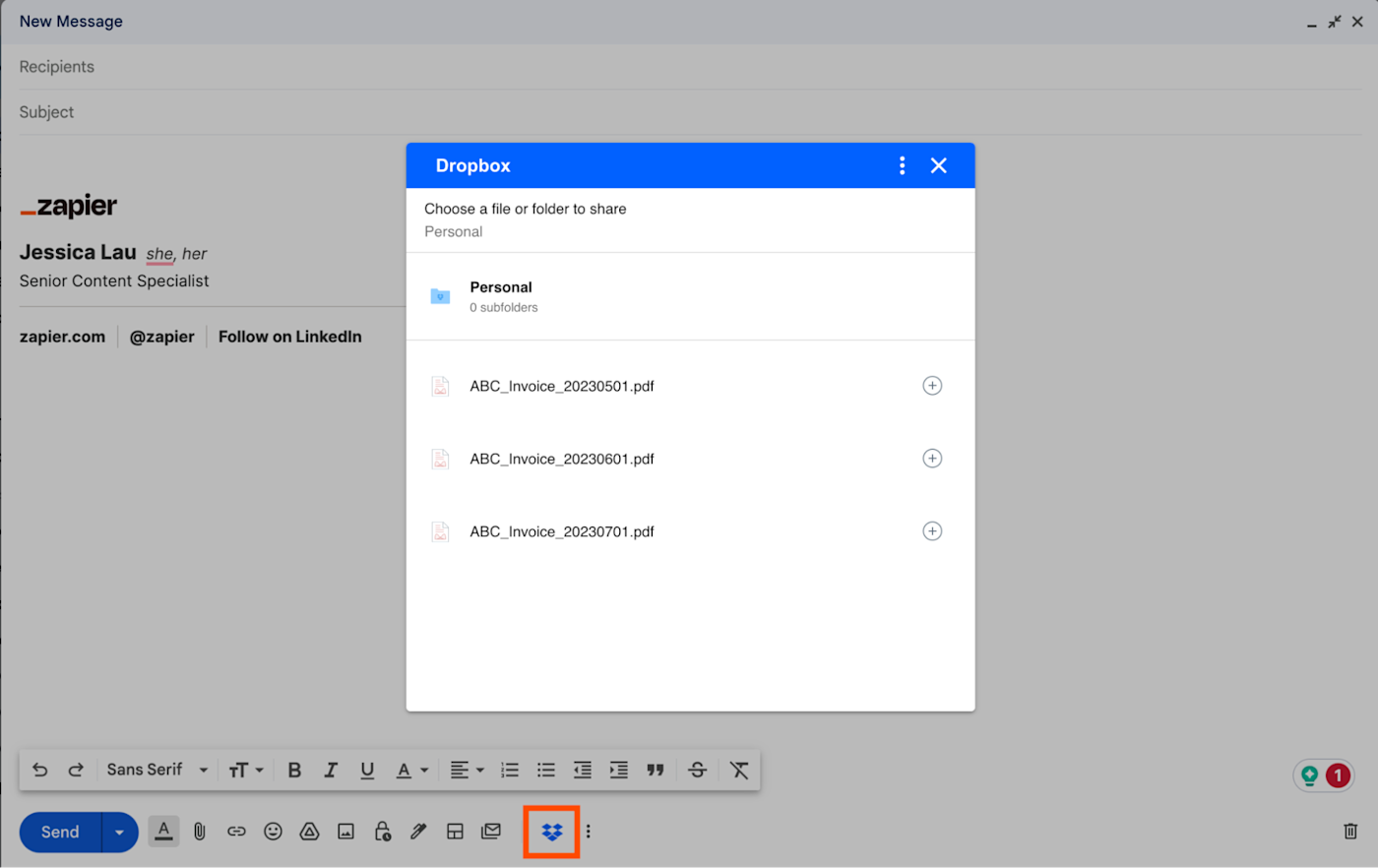Close the Dropbox dialog
The height and width of the screenshot is (868, 1378).
tap(939, 165)
